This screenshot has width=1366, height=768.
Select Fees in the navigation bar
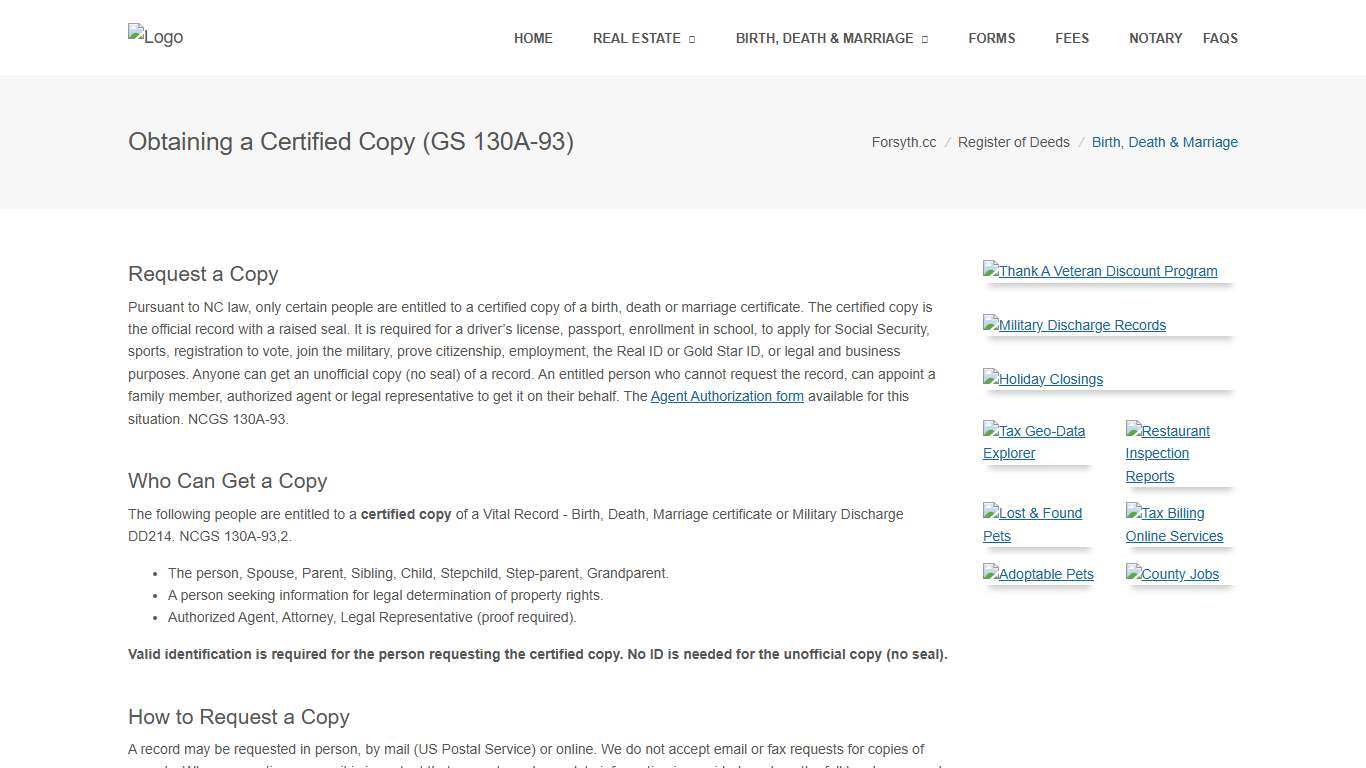(1072, 38)
